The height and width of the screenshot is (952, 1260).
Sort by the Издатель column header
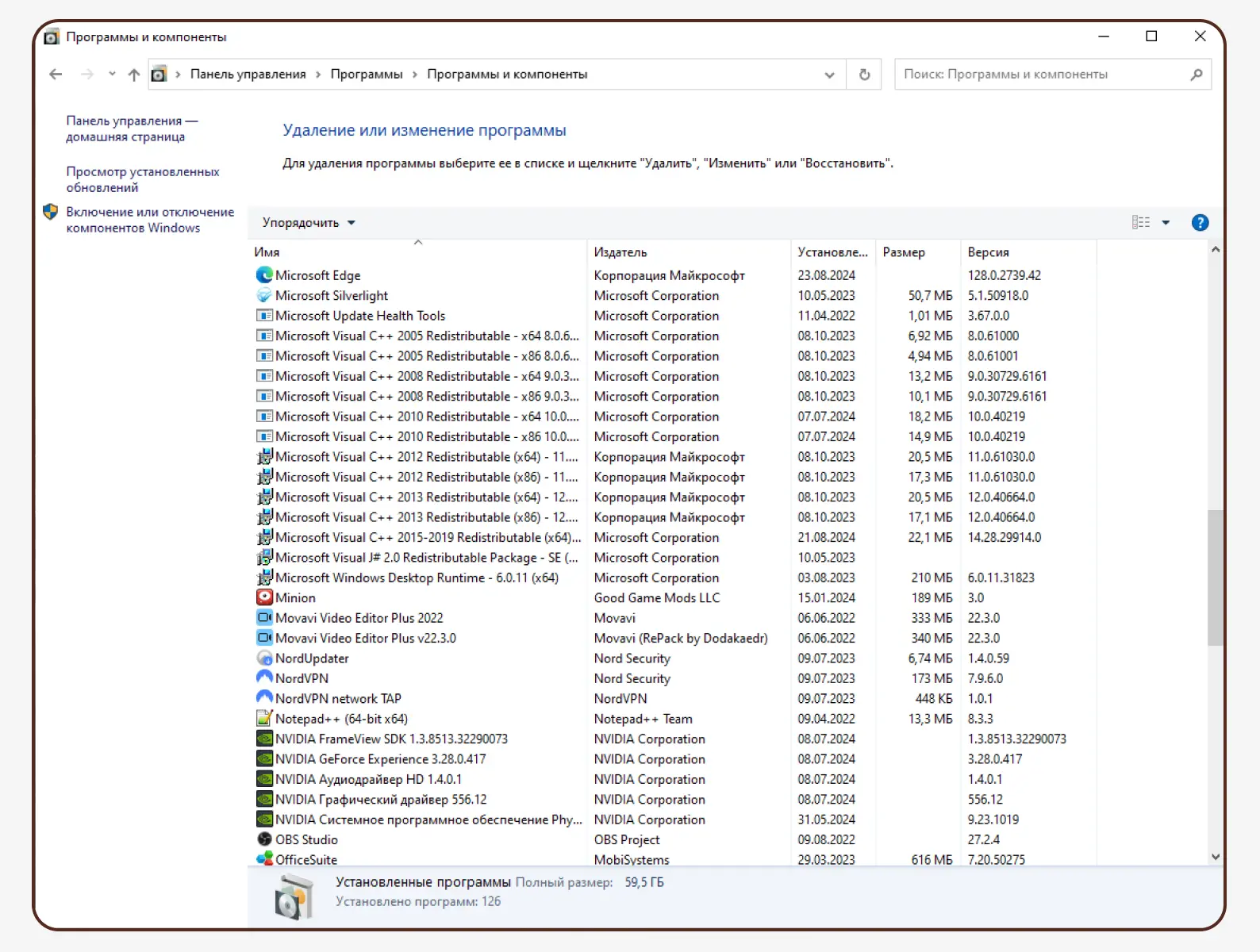click(x=690, y=251)
